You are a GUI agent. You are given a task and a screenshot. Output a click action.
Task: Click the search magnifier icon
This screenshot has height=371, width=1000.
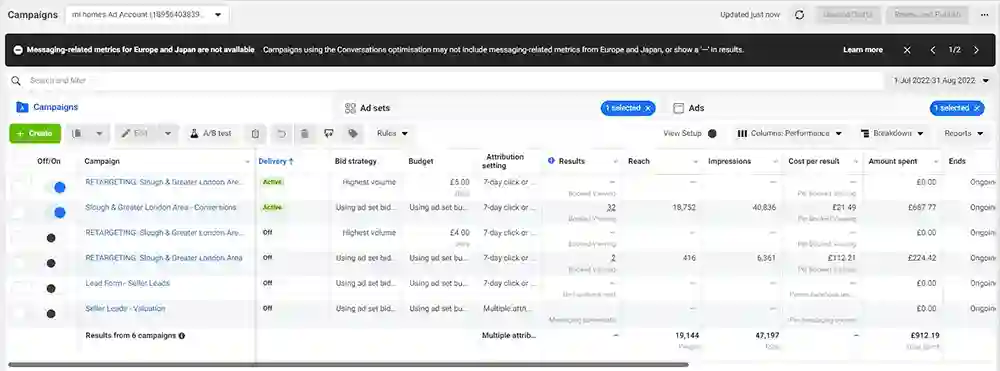[16, 81]
